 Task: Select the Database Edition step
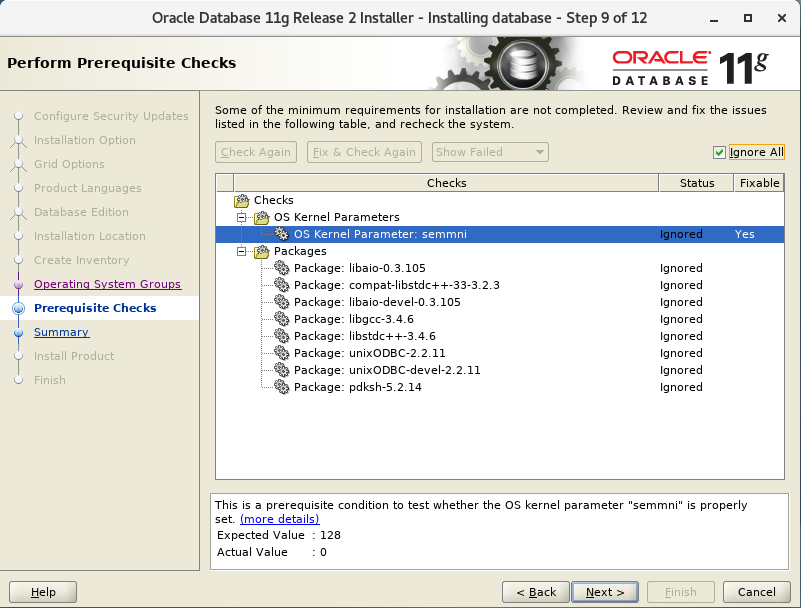pos(81,212)
